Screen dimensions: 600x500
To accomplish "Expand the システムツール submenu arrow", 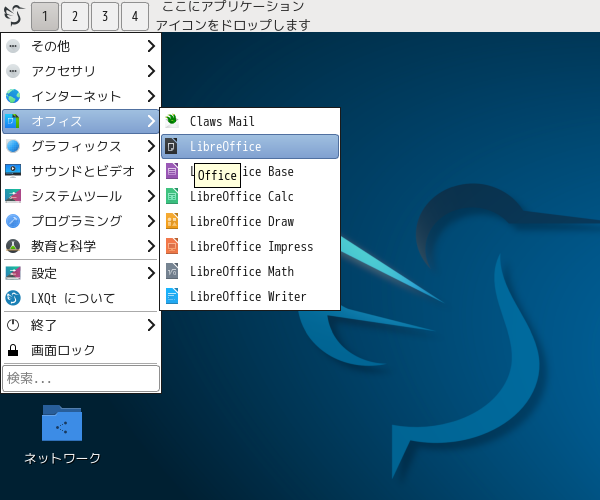I will click(151, 196).
